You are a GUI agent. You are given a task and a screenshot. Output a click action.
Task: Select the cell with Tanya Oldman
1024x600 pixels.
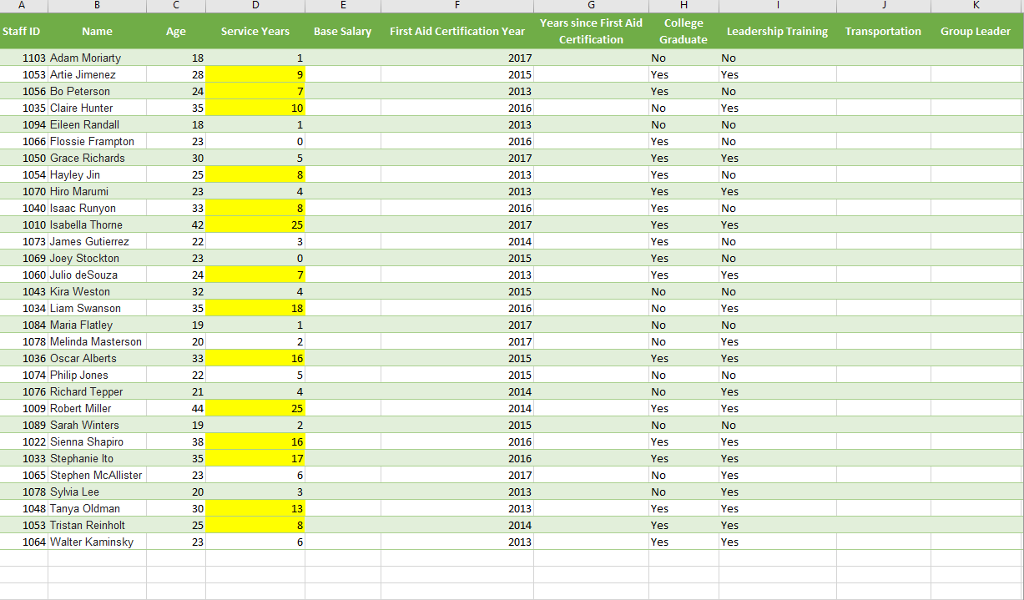pyautogui.click(x=97, y=509)
